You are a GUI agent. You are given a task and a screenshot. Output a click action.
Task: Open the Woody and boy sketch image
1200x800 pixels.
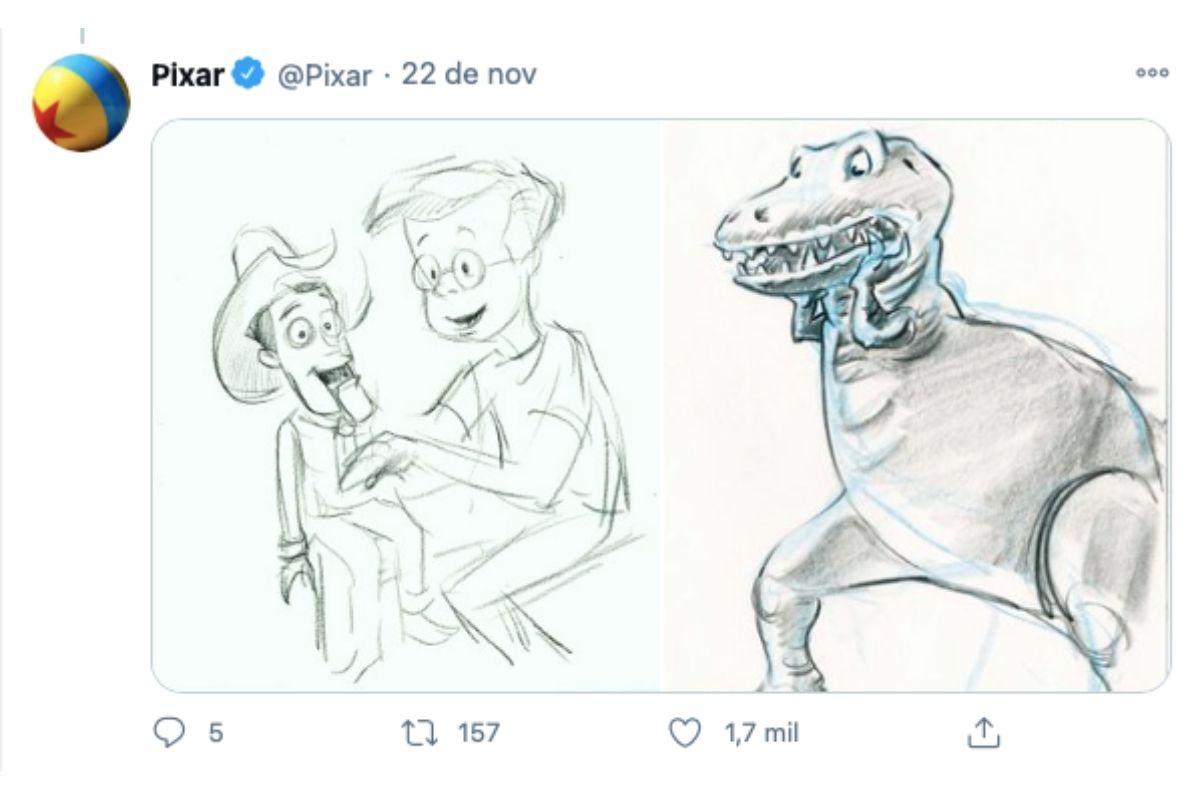[405, 405]
